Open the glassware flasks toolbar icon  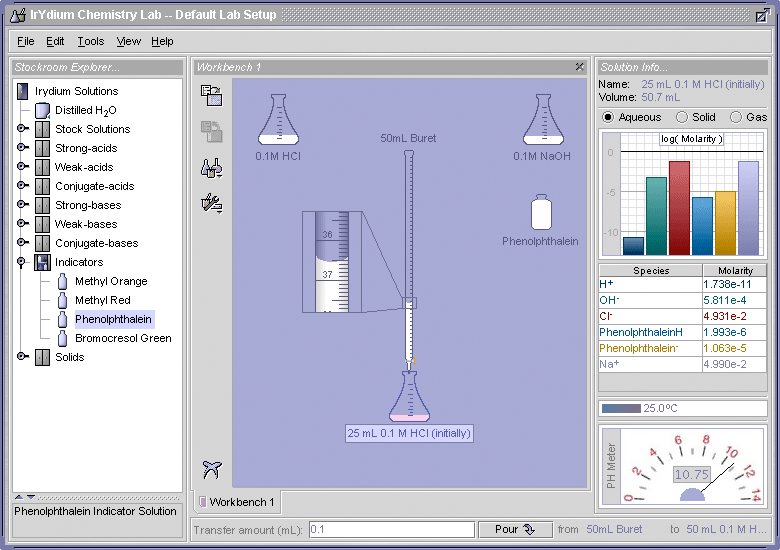(x=211, y=168)
